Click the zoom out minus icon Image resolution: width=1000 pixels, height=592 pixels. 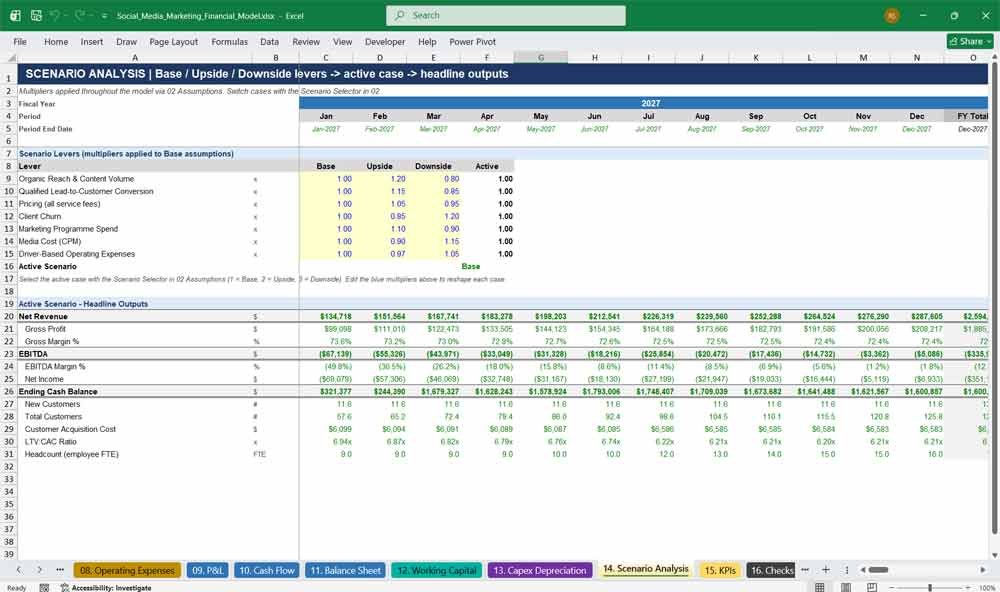[892, 587]
